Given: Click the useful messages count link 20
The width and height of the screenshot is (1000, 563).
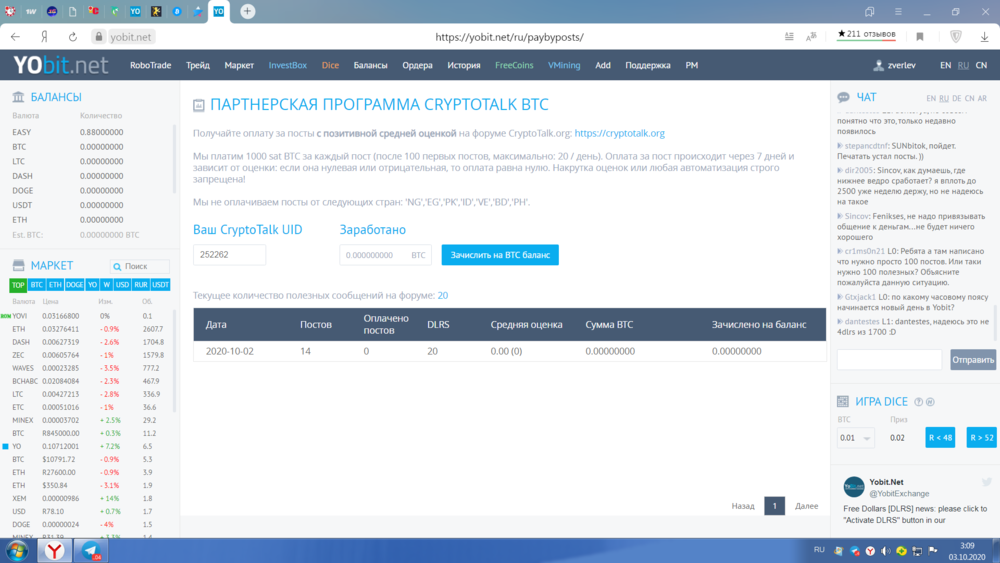Looking at the screenshot, I should click(443, 295).
